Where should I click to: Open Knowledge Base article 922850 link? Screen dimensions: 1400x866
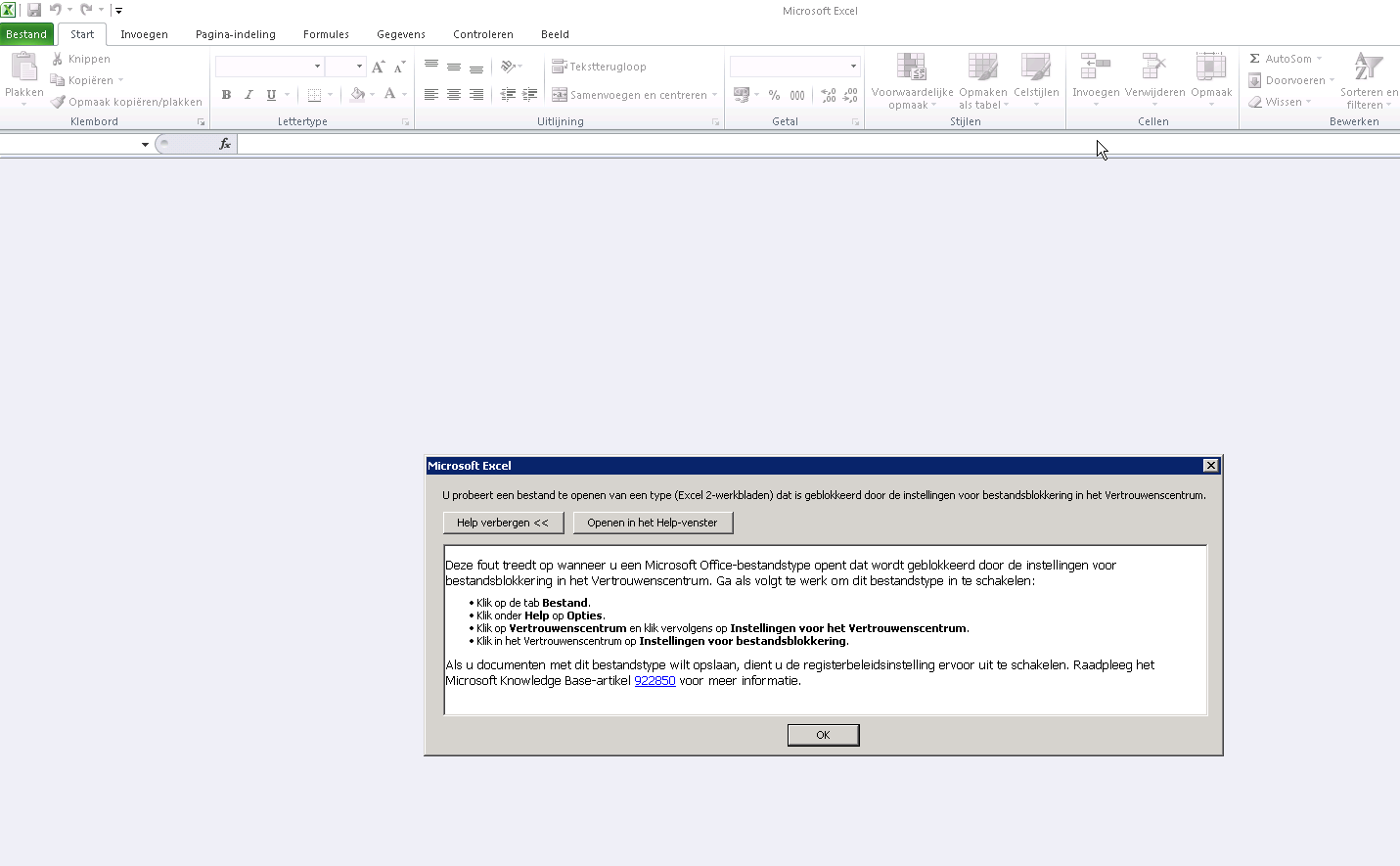pyautogui.click(x=655, y=681)
